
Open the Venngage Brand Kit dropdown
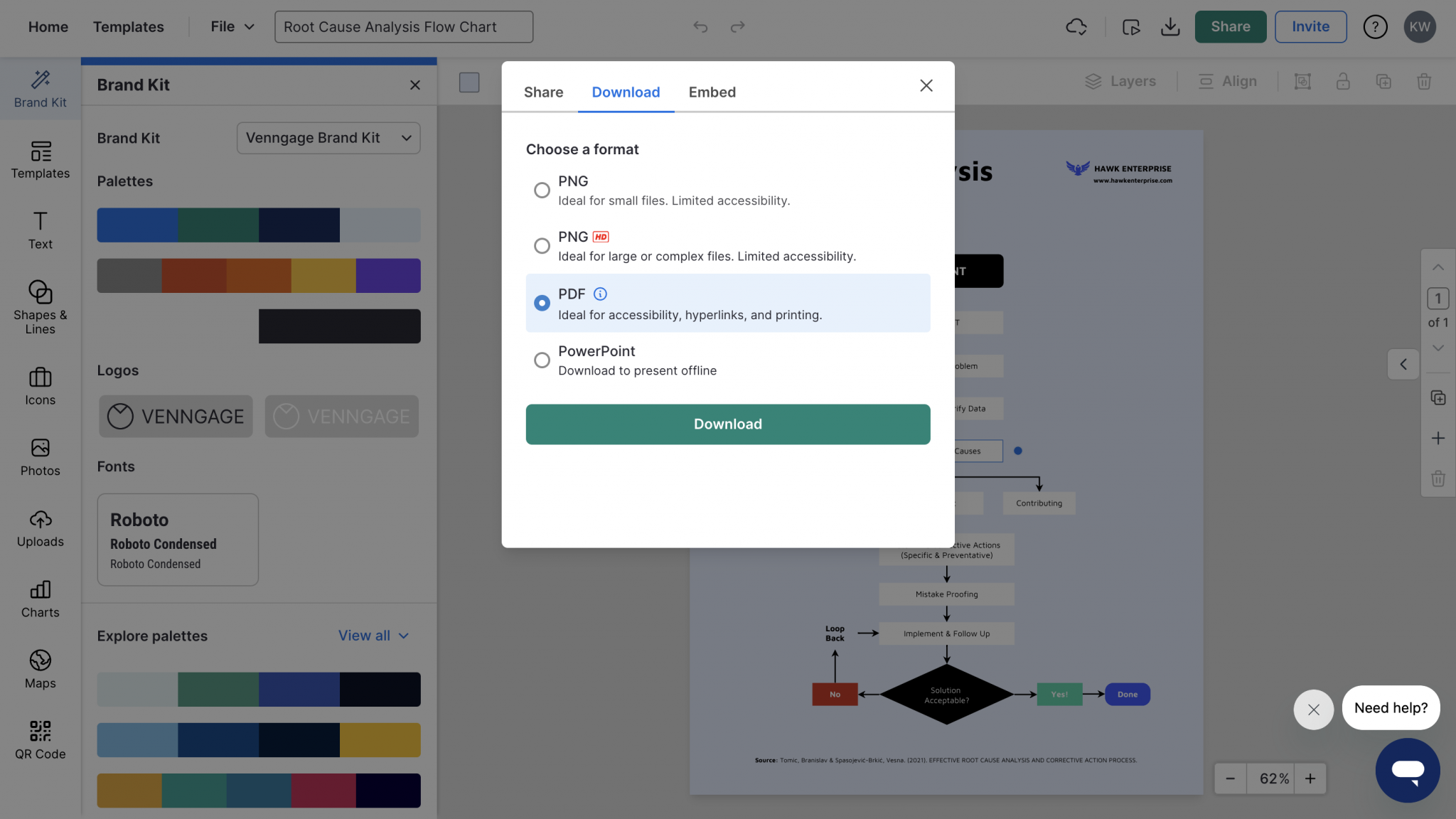click(328, 138)
